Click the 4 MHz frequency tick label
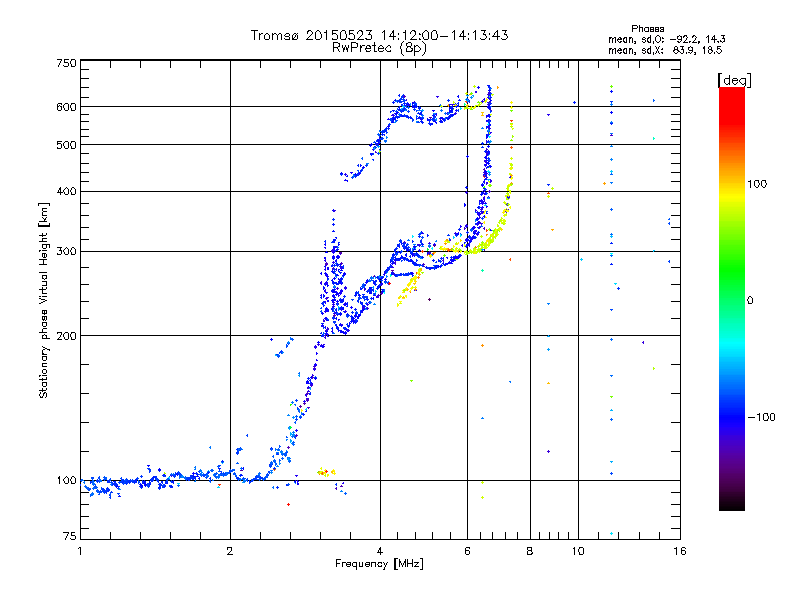This screenshot has width=800, height=600. click(x=380, y=551)
